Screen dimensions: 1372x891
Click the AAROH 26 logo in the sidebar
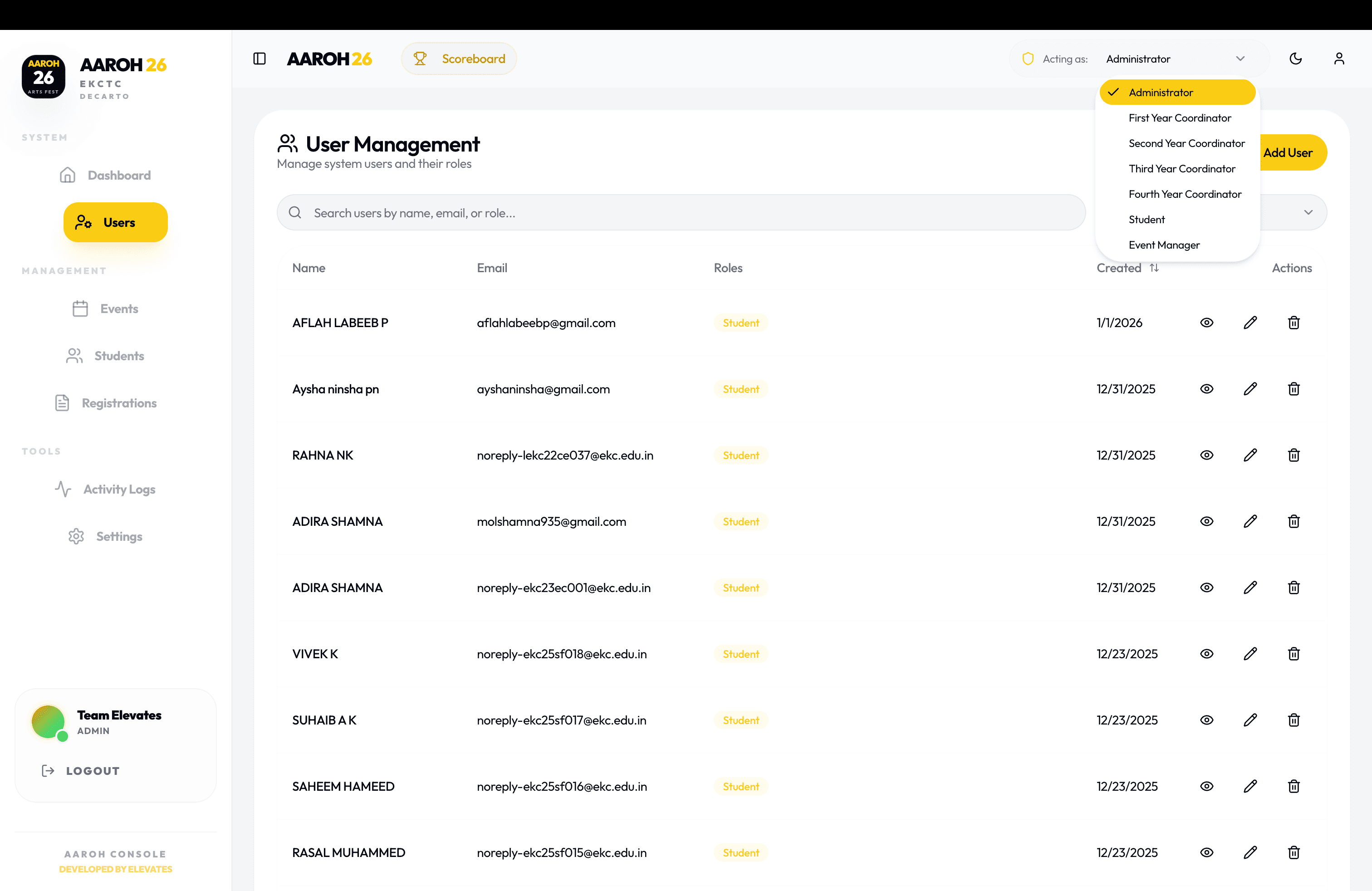94,77
